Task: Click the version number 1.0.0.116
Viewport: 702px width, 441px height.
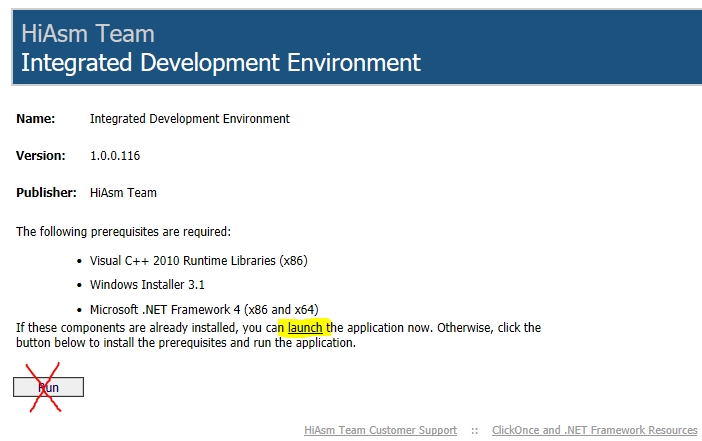Action: [120, 156]
